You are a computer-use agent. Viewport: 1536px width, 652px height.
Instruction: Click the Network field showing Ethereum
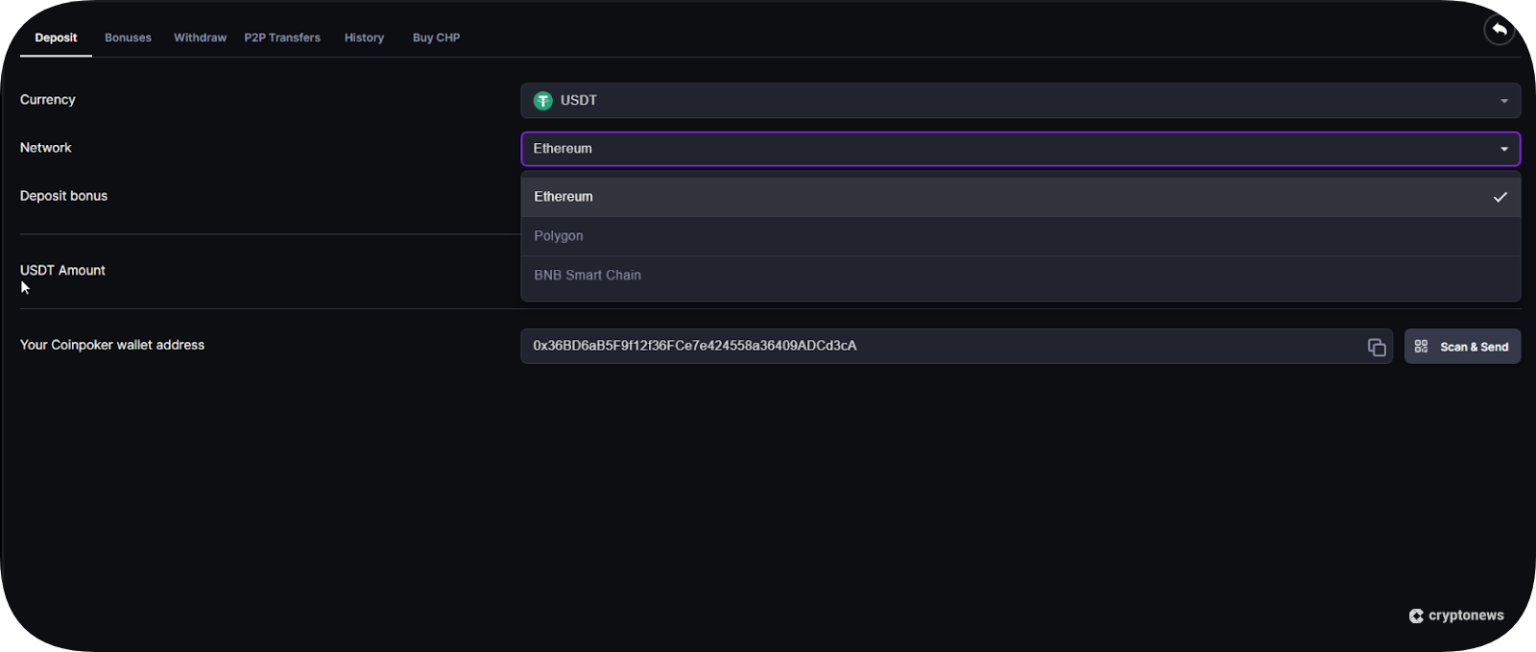click(1000, 149)
